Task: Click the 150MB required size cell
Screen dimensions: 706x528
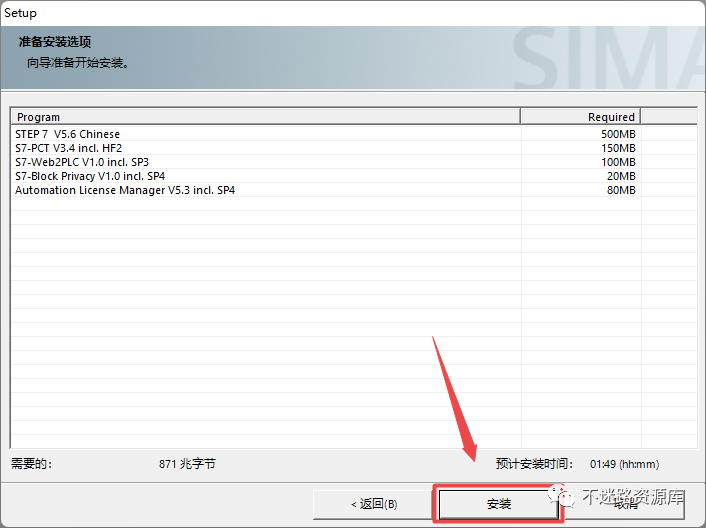Action: (x=618, y=148)
